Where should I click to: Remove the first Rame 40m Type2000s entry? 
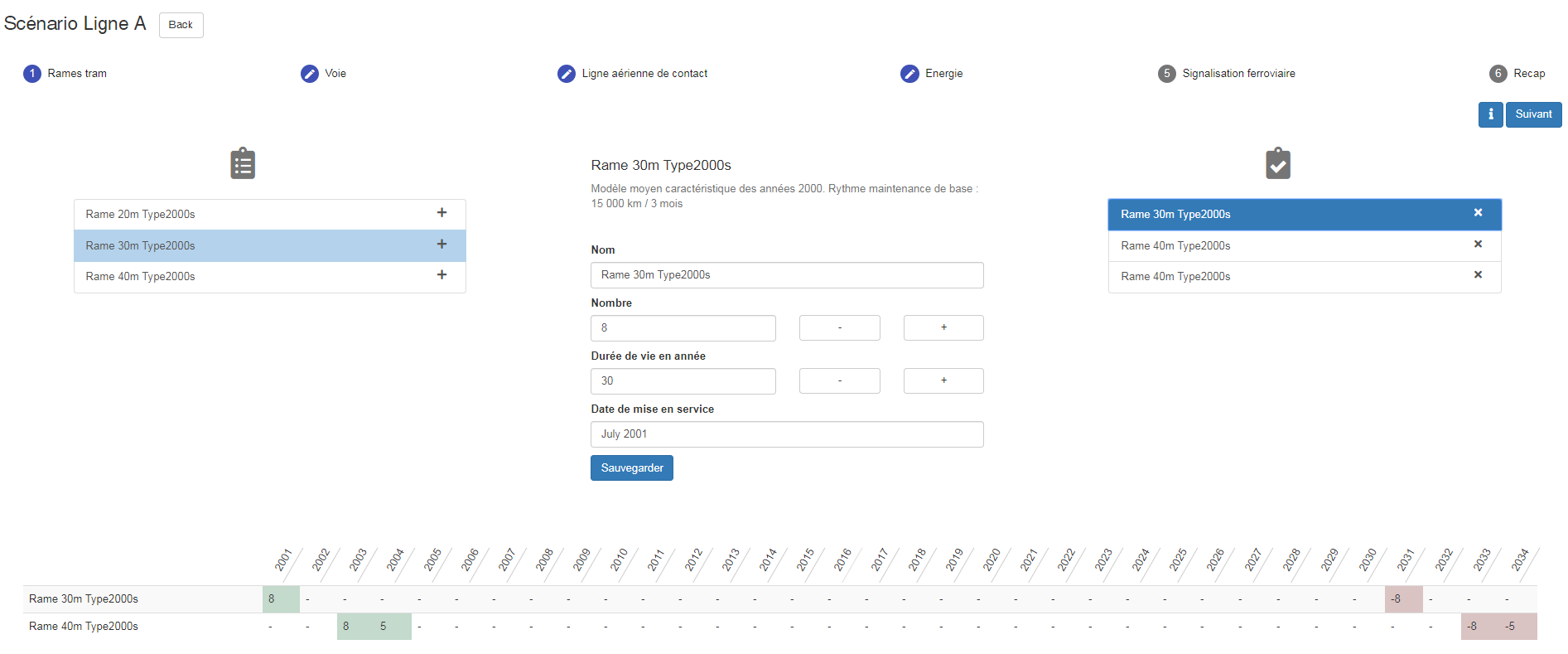1477,245
